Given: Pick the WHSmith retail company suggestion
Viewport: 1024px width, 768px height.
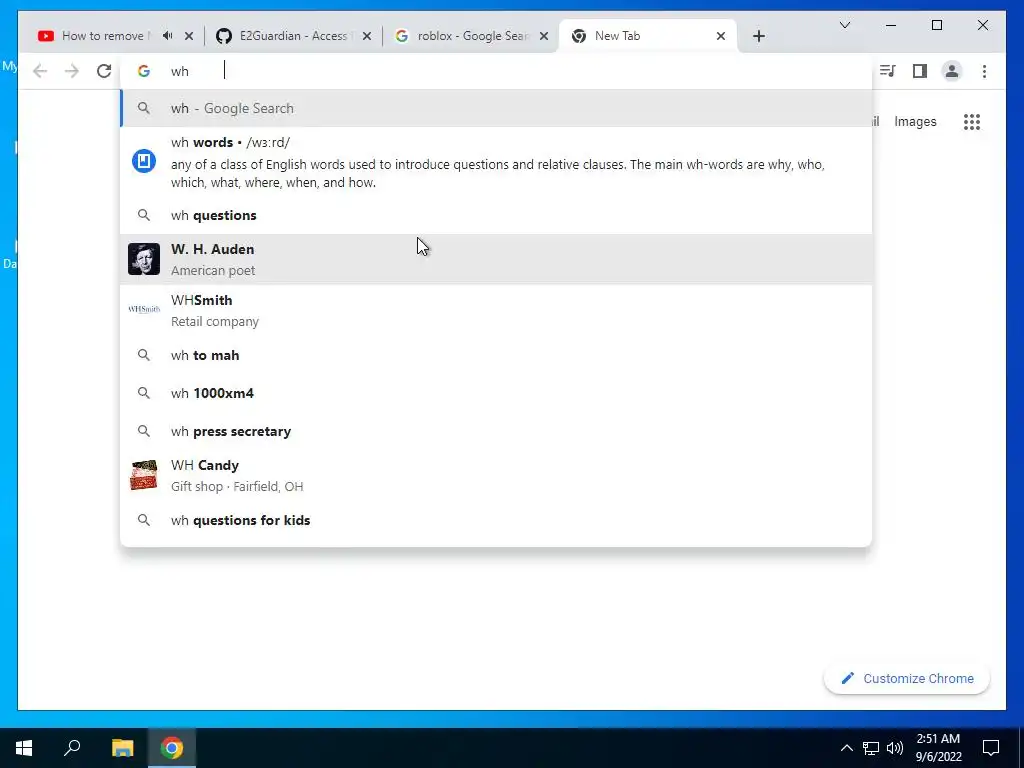Looking at the screenshot, I should 496,310.
